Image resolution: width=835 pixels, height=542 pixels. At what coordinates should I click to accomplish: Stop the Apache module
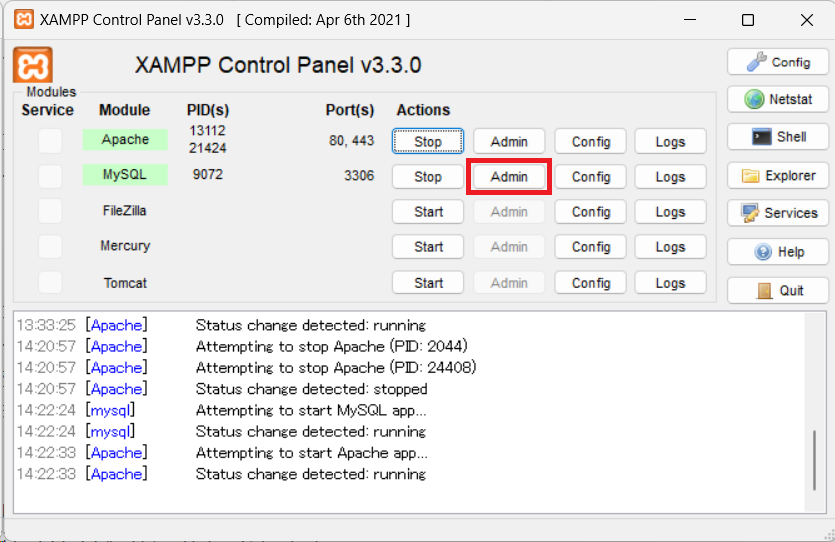(428, 141)
